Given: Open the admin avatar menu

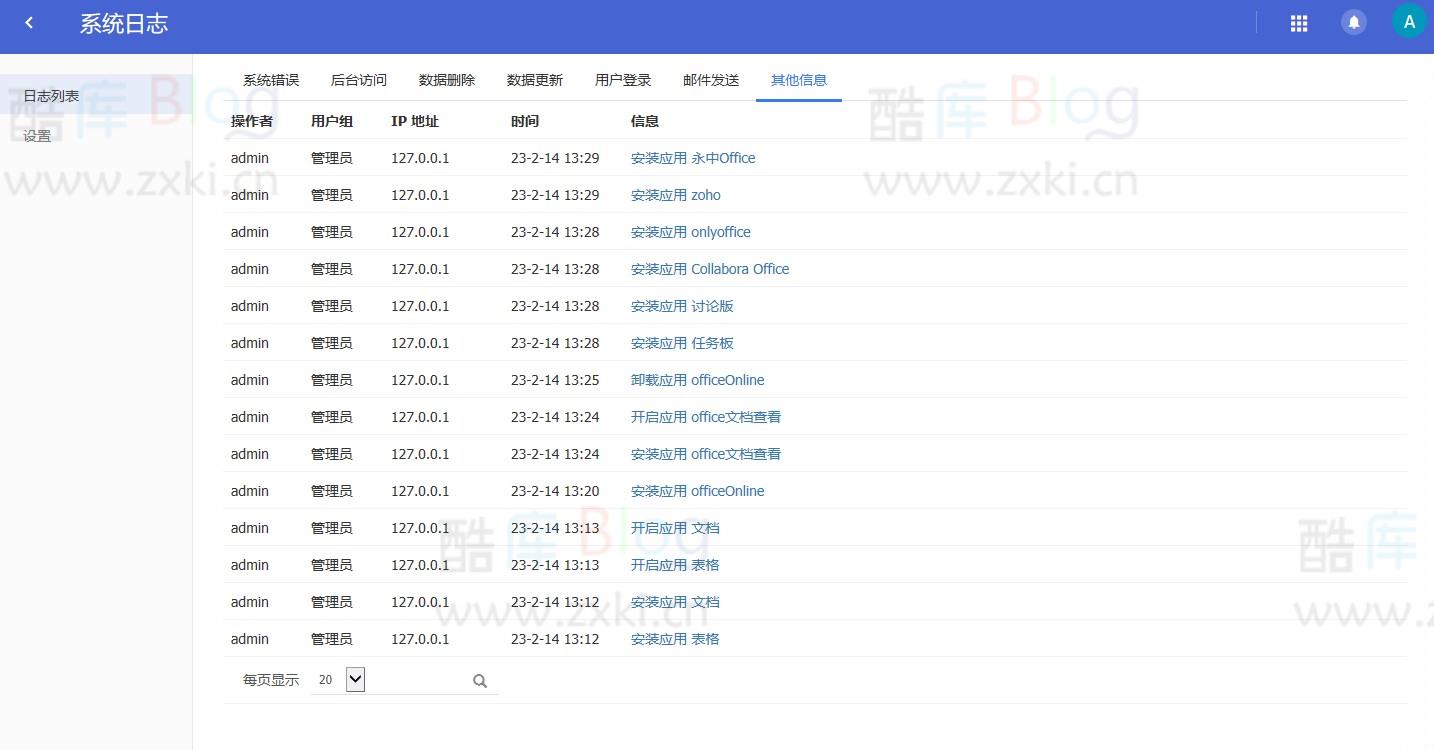Looking at the screenshot, I should (x=1408, y=20).
